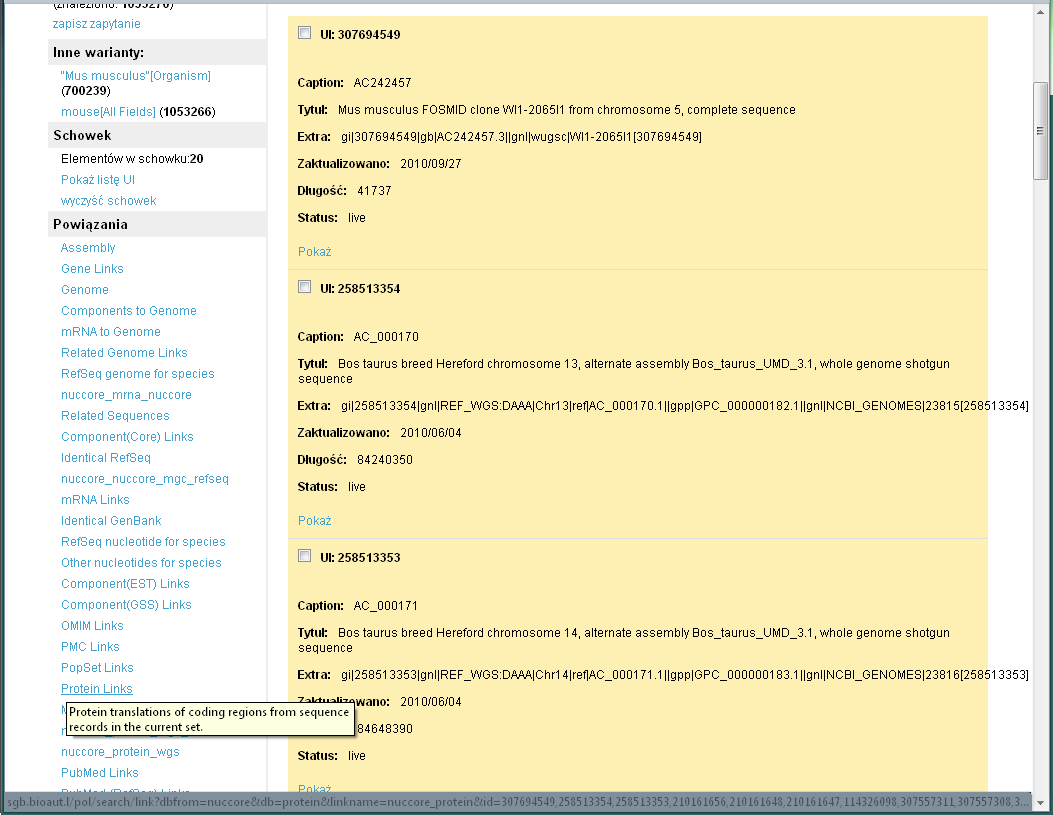
Task: Open the nuccore_mrna_nuccore link
Action: (x=126, y=395)
